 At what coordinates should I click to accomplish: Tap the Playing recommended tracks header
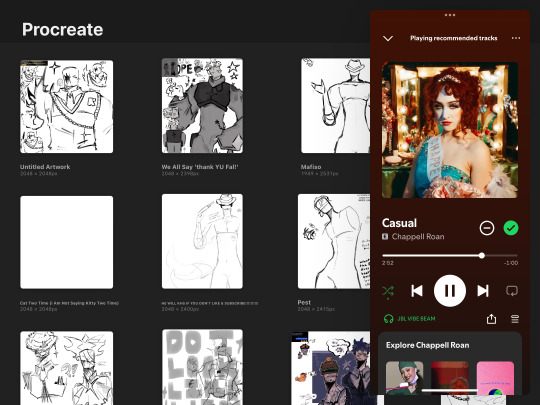pos(454,38)
